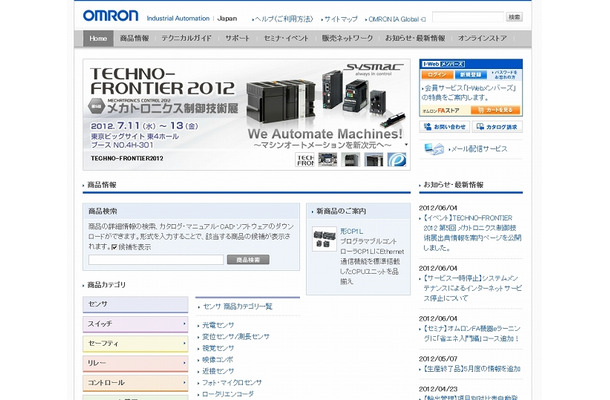
Task: Expand the コントロール category
Action: (x=135, y=383)
